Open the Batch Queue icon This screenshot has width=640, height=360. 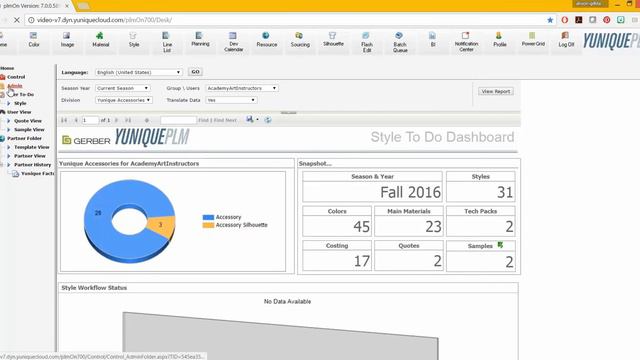coord(400,42)
